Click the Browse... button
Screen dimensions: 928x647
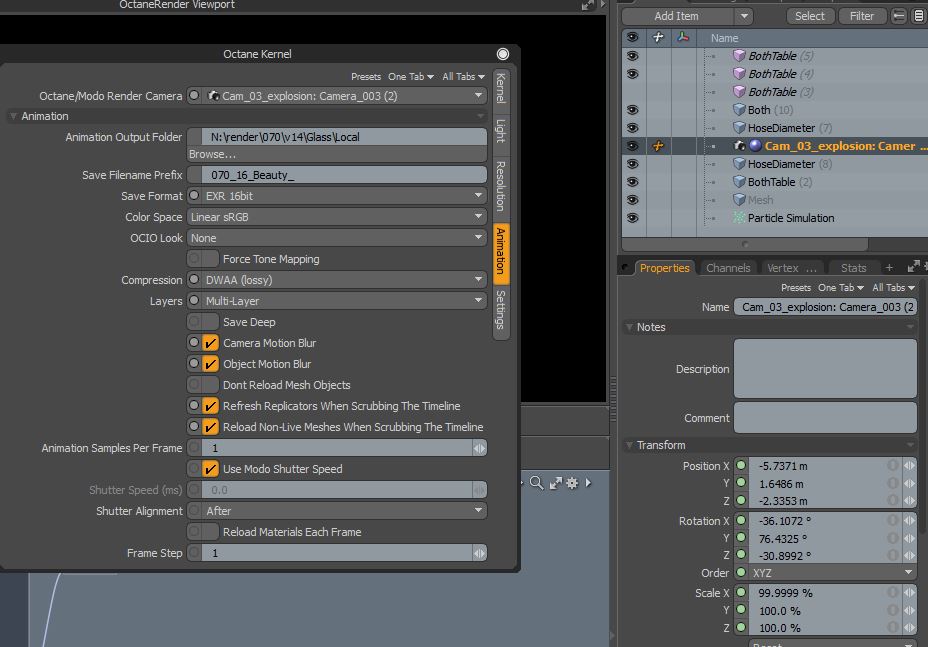coord(337,154)
